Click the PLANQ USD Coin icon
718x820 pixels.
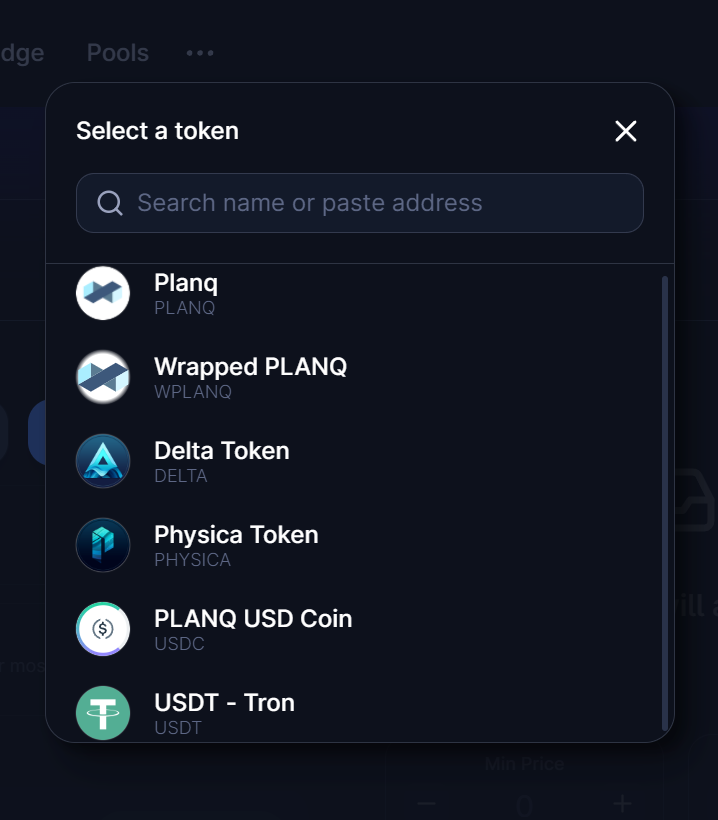tap(103, 629)
